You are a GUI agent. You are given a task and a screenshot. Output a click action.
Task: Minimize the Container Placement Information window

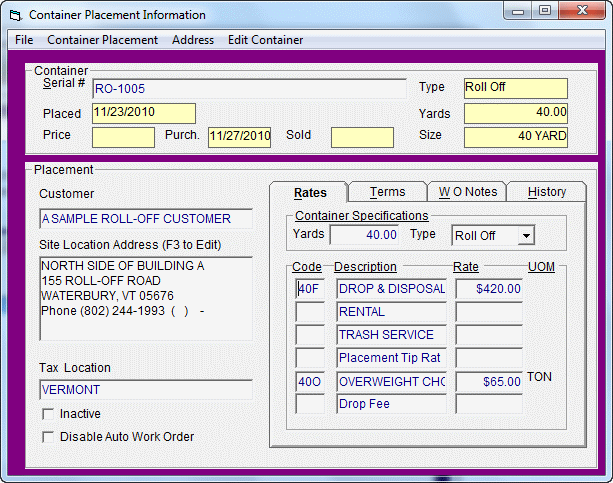518,11
